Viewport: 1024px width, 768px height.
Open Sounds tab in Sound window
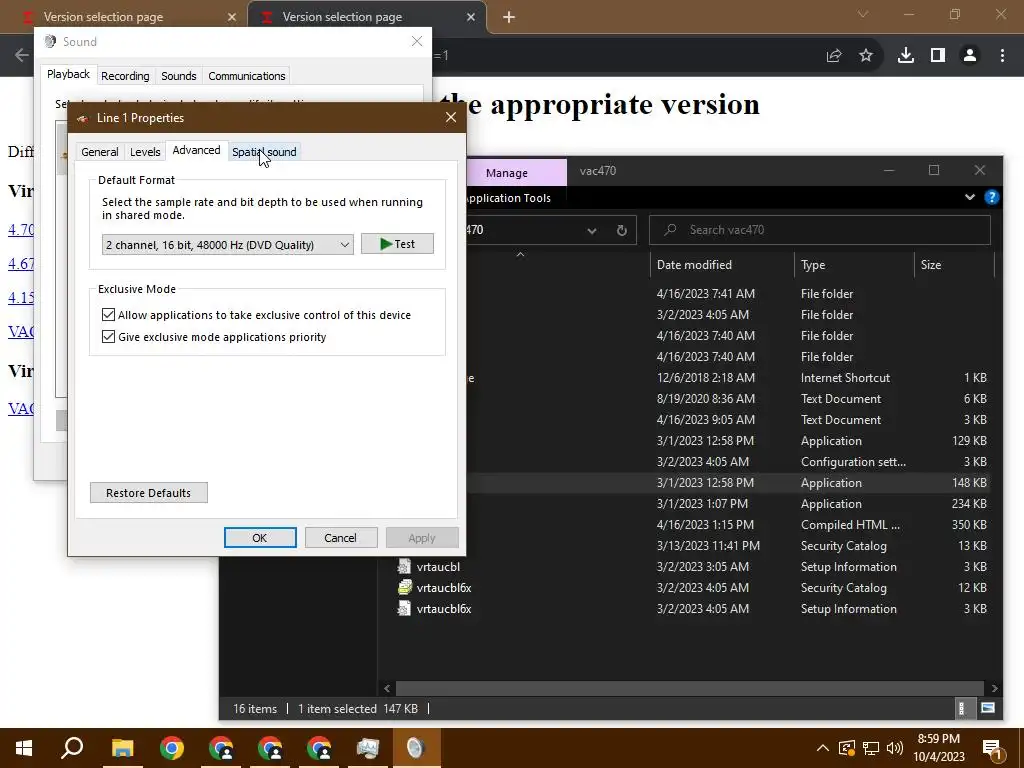178,76
